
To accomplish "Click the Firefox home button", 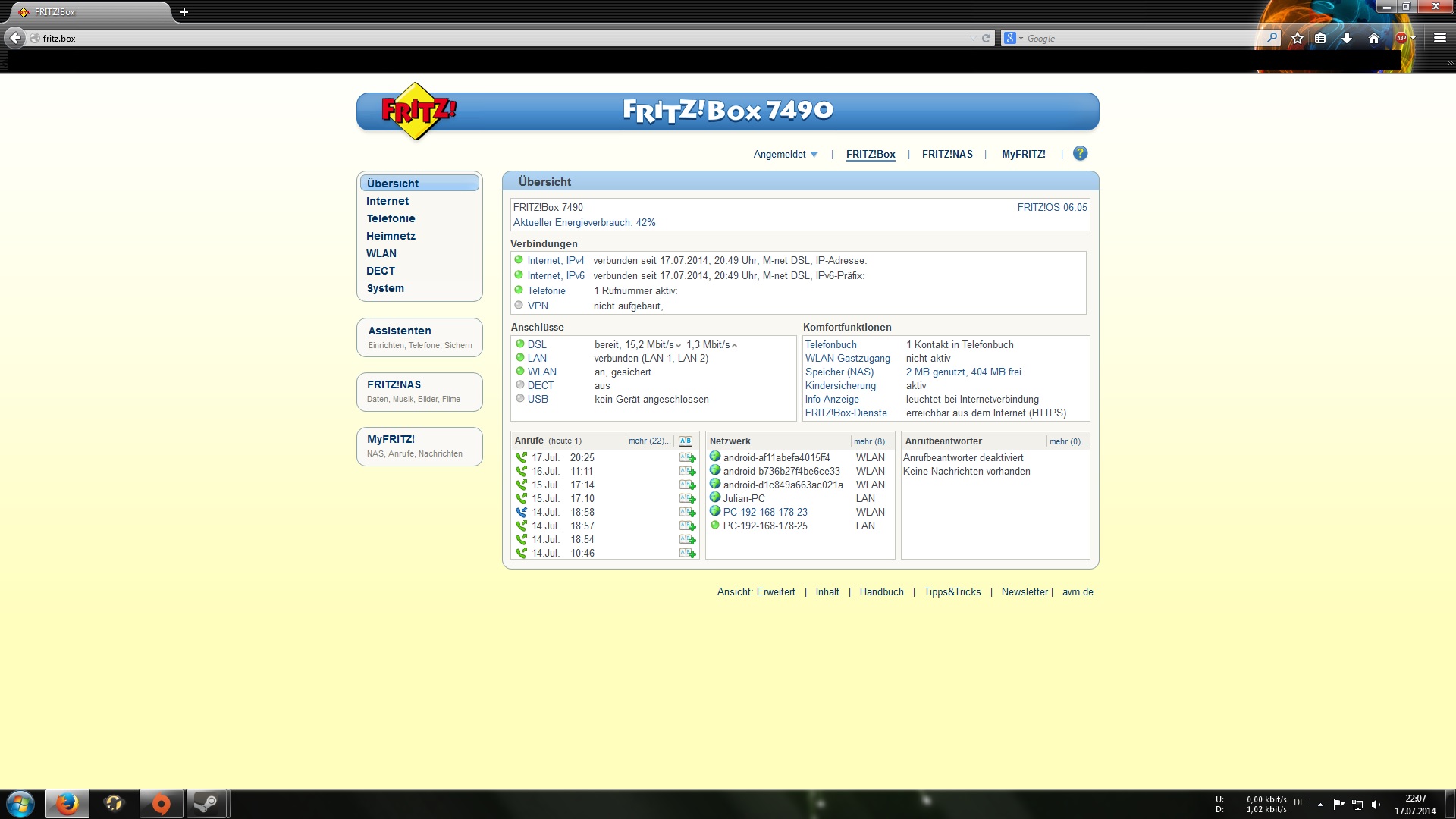I will (1373, 39).
